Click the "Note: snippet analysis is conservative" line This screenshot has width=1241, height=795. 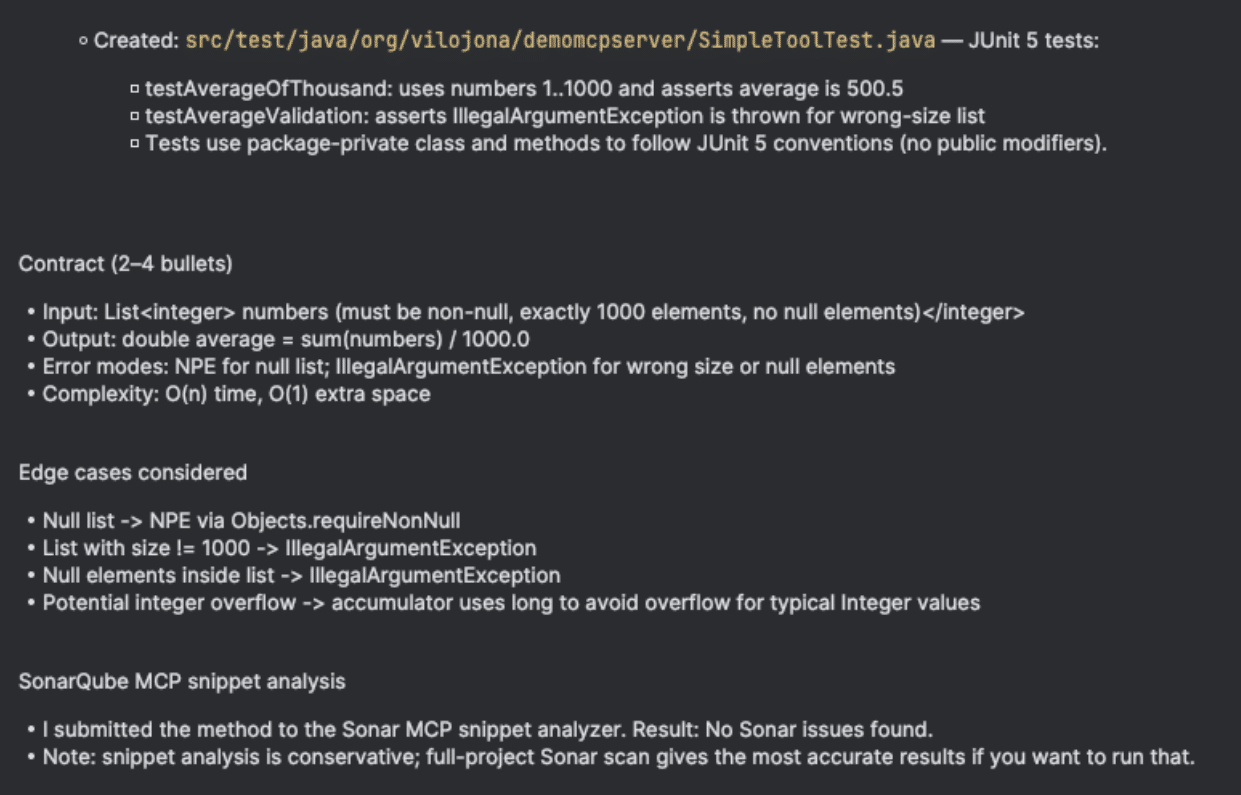pyautogui.click(x=618, y=756)
